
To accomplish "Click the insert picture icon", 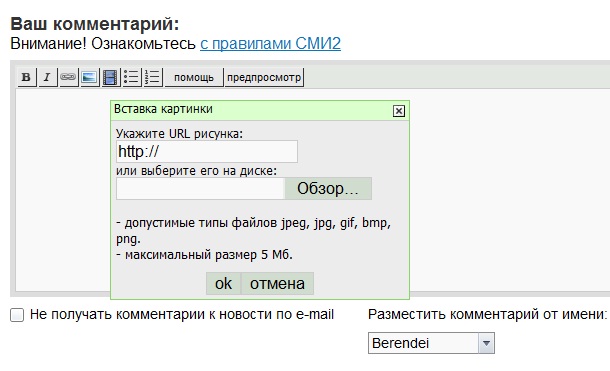I will coord(89,77).
